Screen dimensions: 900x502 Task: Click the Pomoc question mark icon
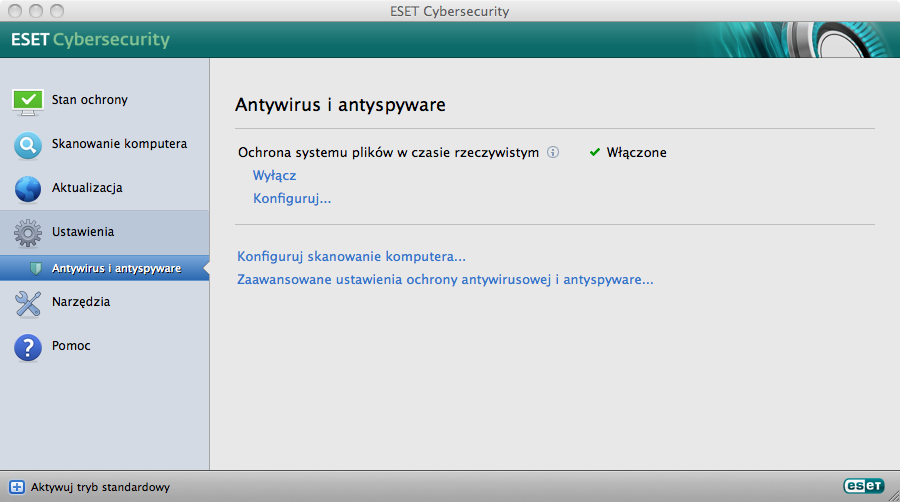28,348
